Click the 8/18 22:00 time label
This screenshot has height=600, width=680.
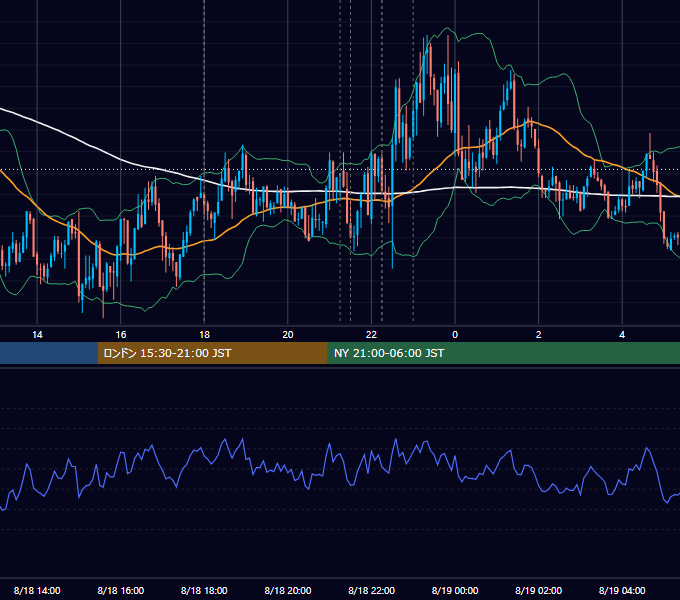(x=372, y=590)
